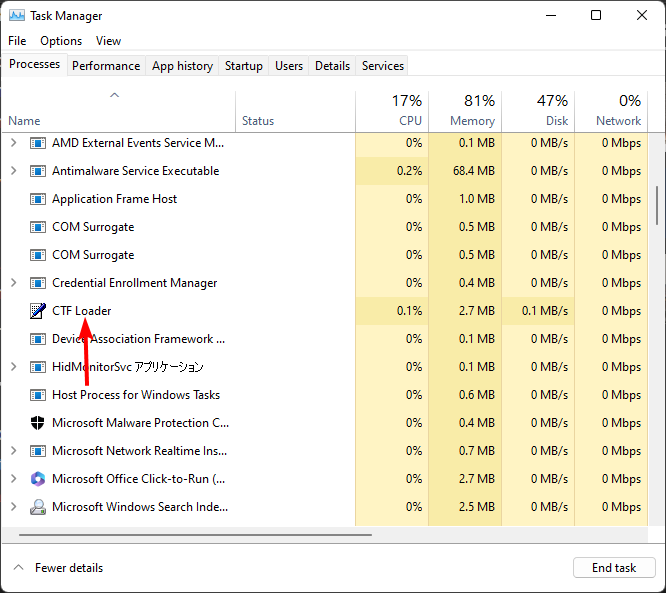This screenshot has height=593, width=666.
Task: Switch to the Startup tab
Action: [243, 66]
